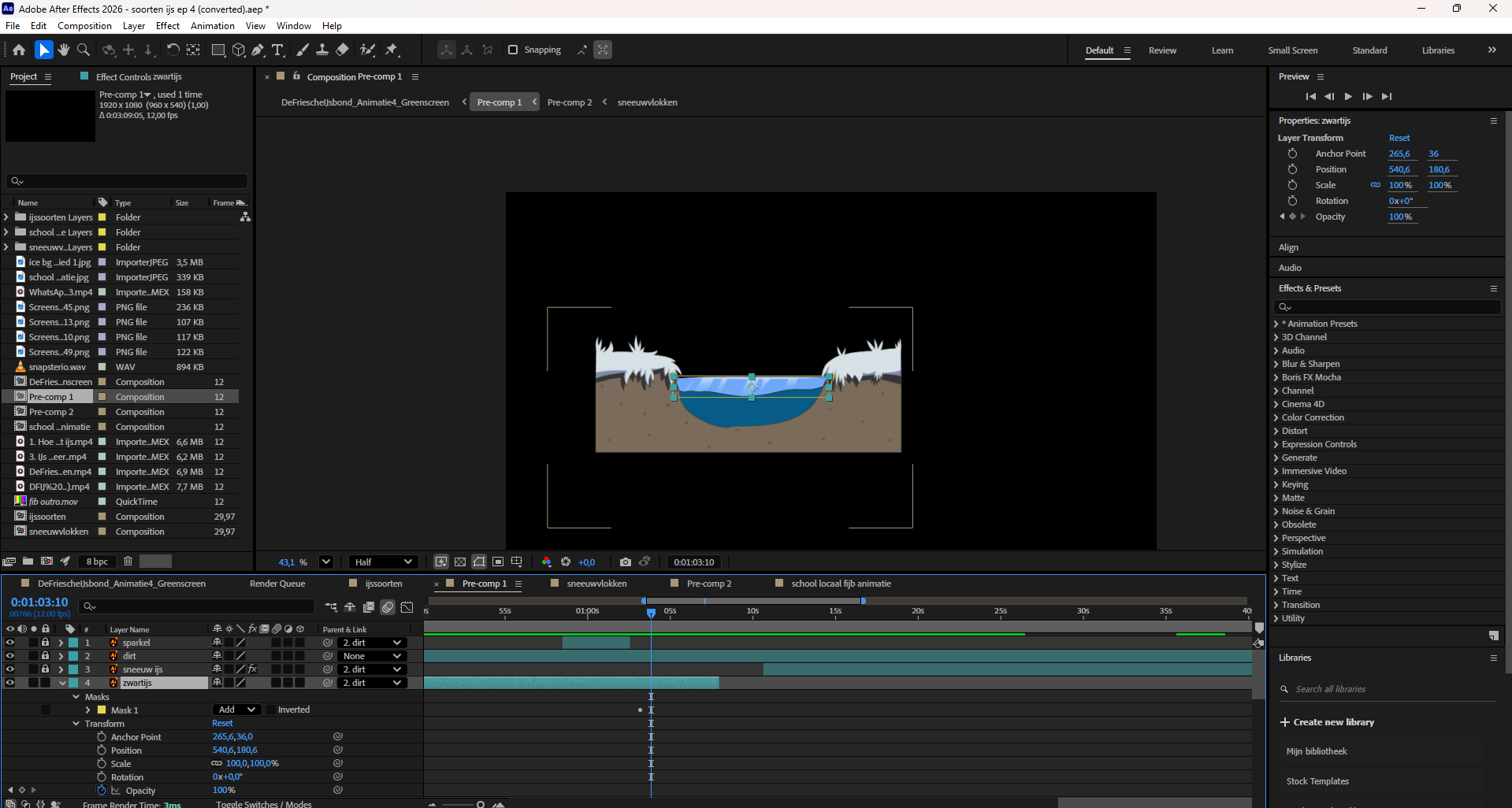Click the Take Snapshot camera icon
This screenshot has height=808, width=1512.
626,562
